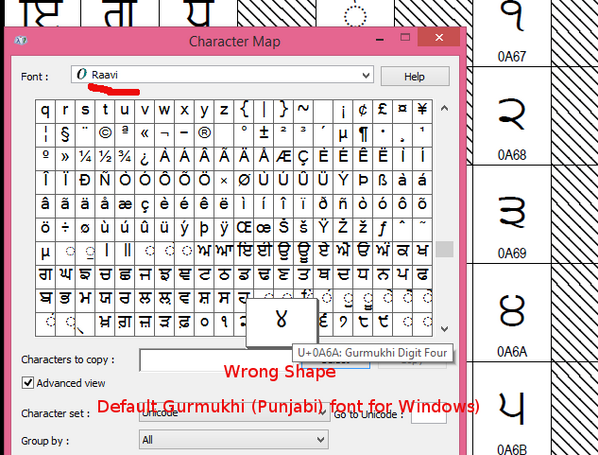Open the Font dropdown showing Raavi
The height and width of the screenshot is (455, 598).
pos(222,74)
